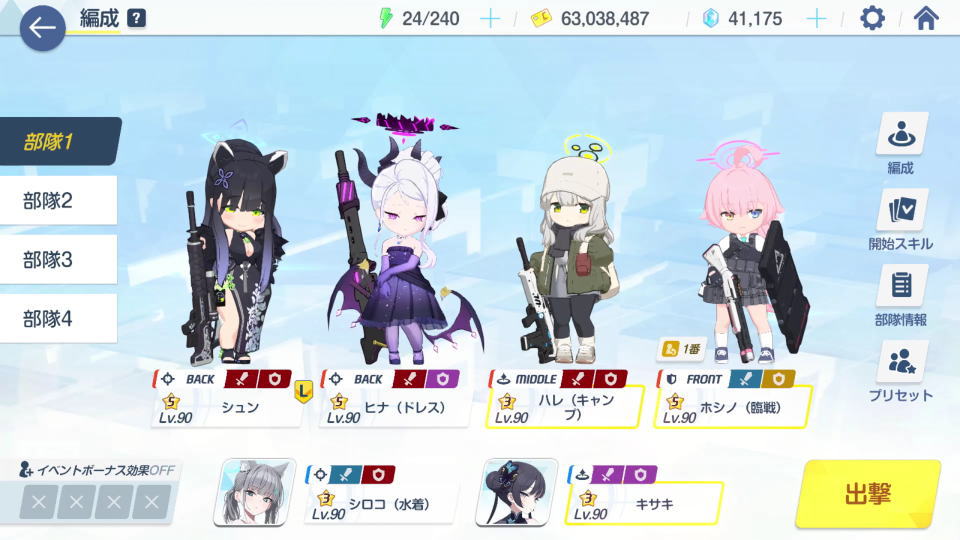The width and height of the screenshot is (960, 540).
Task: Start the sortie with 出撃 button
Action: [868, 493]
